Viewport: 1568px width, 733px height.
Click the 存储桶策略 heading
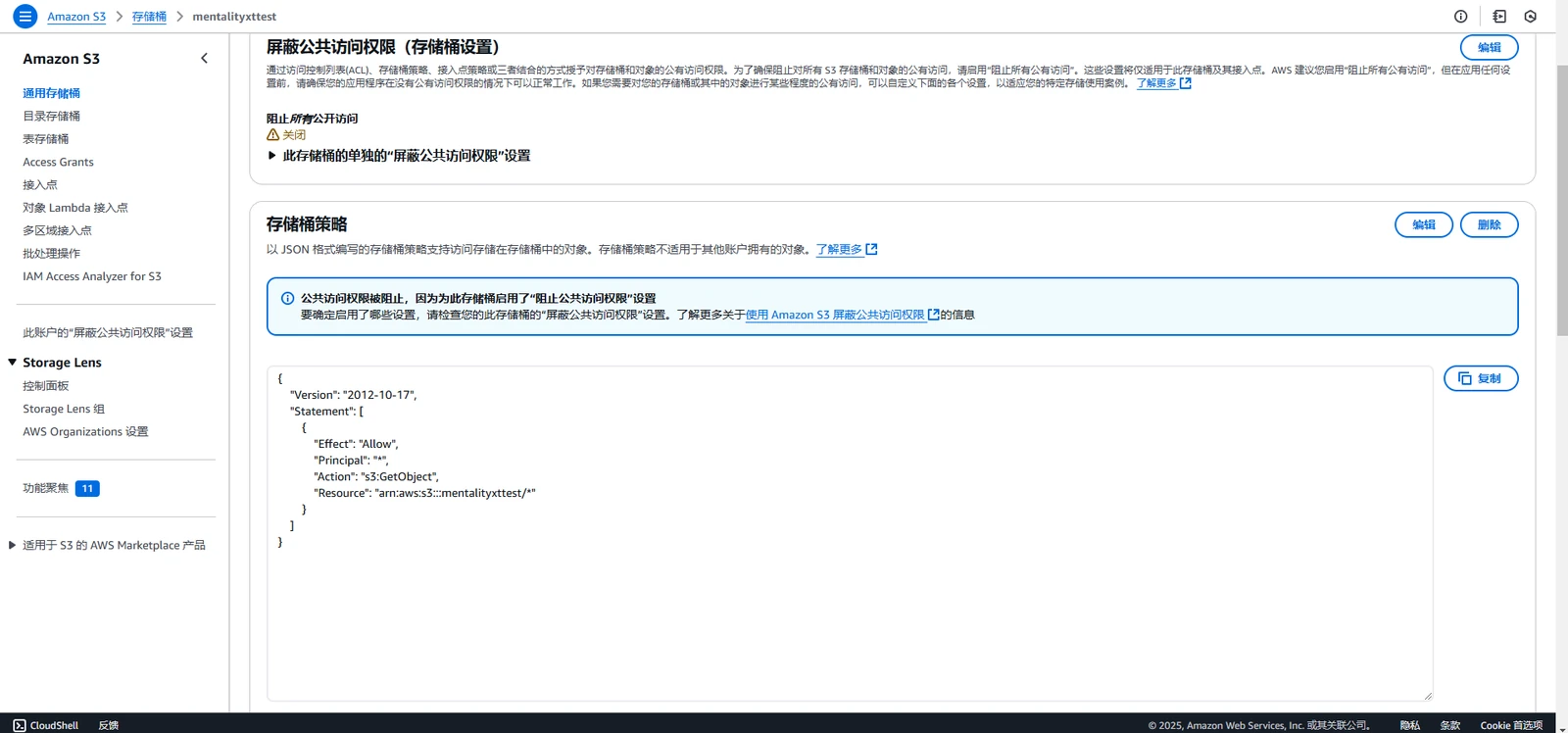click(307, 224)
